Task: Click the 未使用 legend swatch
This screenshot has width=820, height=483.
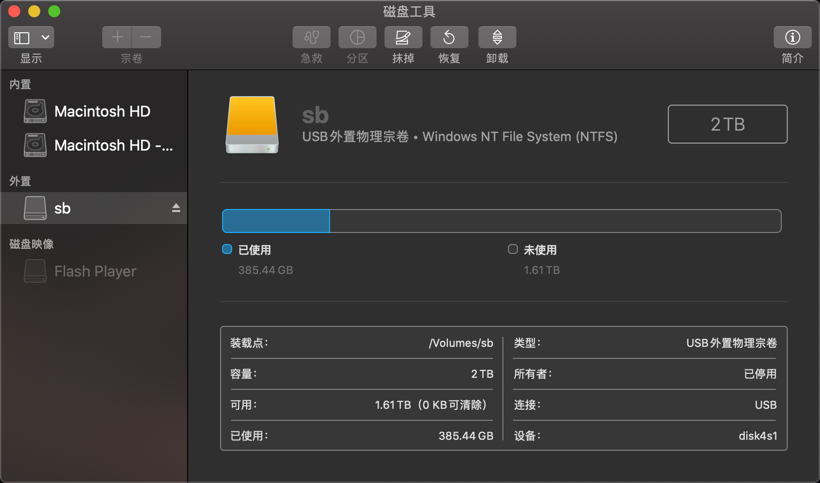Action: coord(513,249)
